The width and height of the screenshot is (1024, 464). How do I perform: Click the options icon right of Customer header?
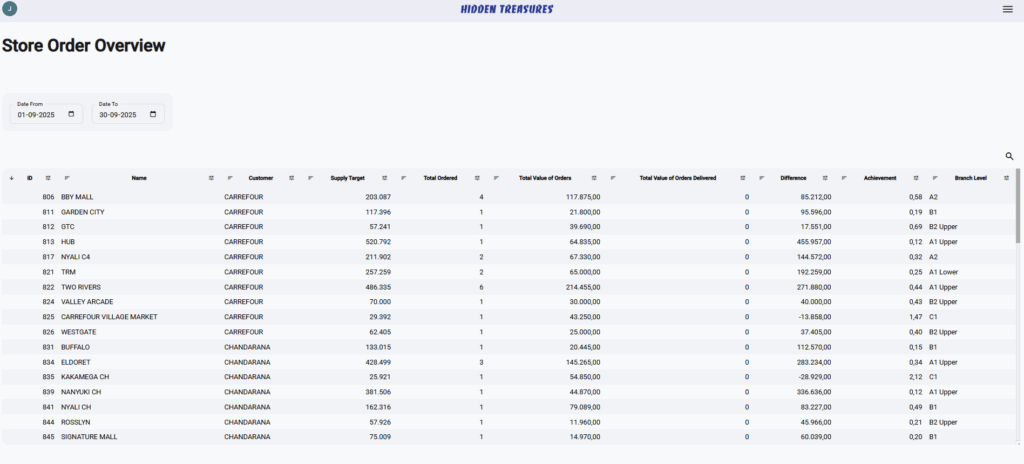(x=291, y=178)
